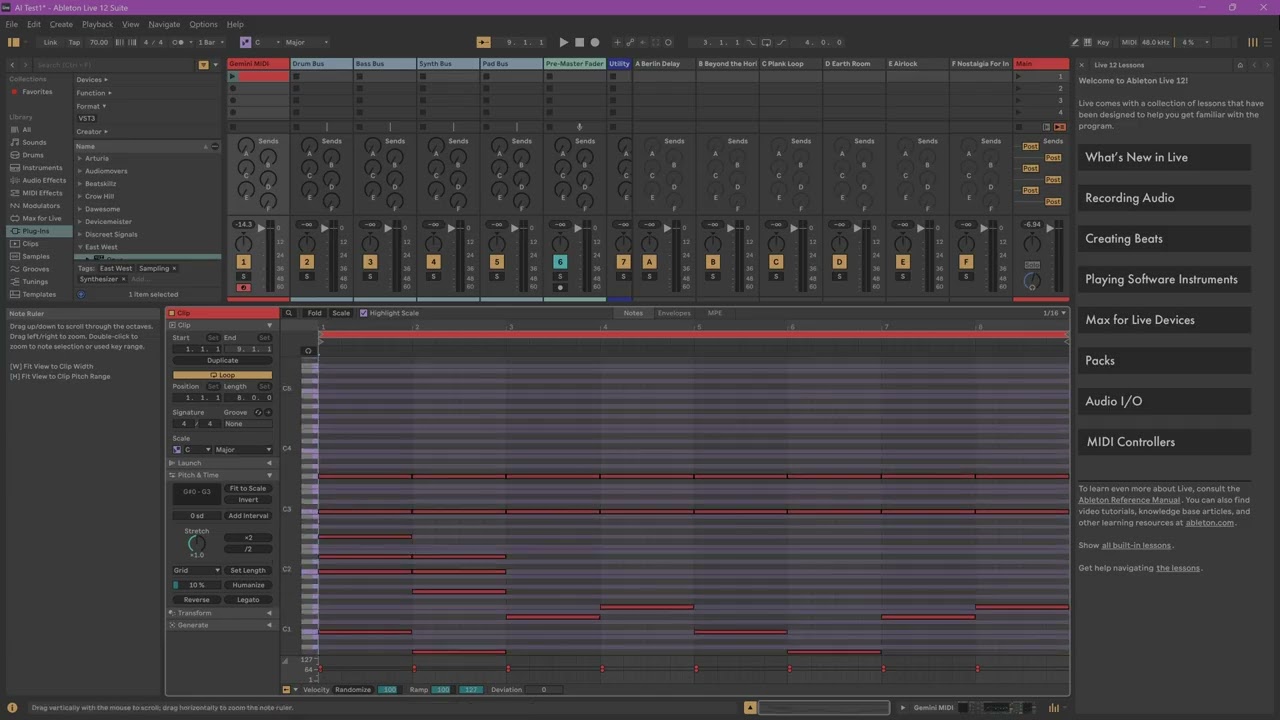Select the Samples browser category
This screenshot has width=1280, height=720.
36,256
